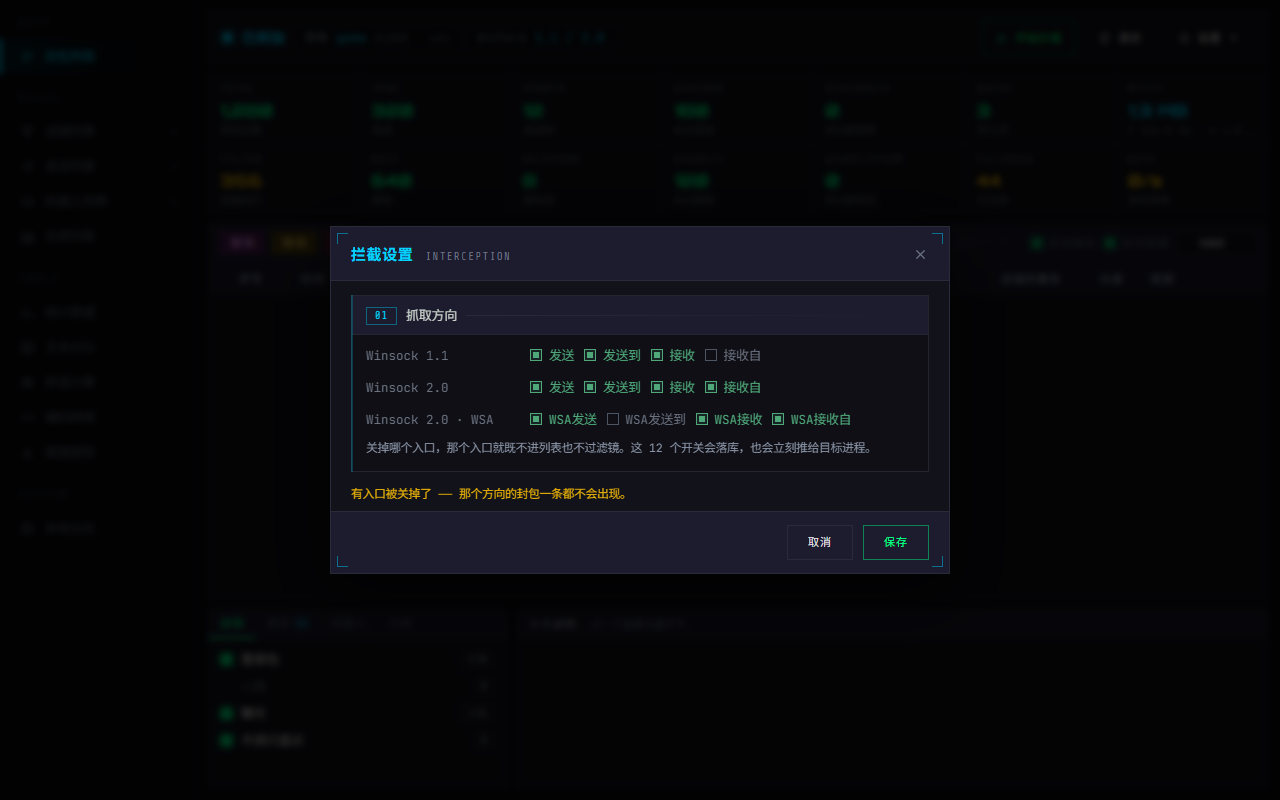Uncheck Winsock 2.0 发送 checkbox
This screenshot has height=800, width=1280.
click(536, 387)
